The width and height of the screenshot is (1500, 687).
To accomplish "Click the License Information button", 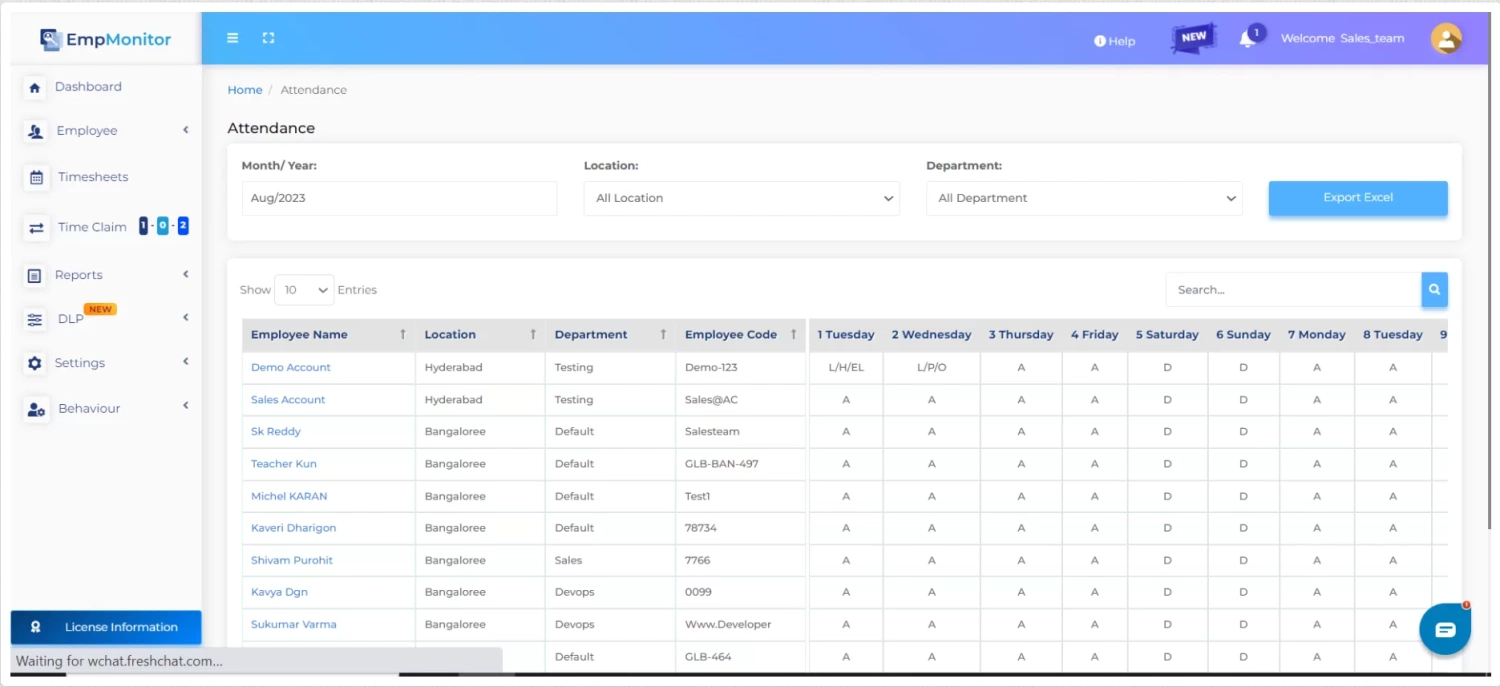I will [106, 627].
